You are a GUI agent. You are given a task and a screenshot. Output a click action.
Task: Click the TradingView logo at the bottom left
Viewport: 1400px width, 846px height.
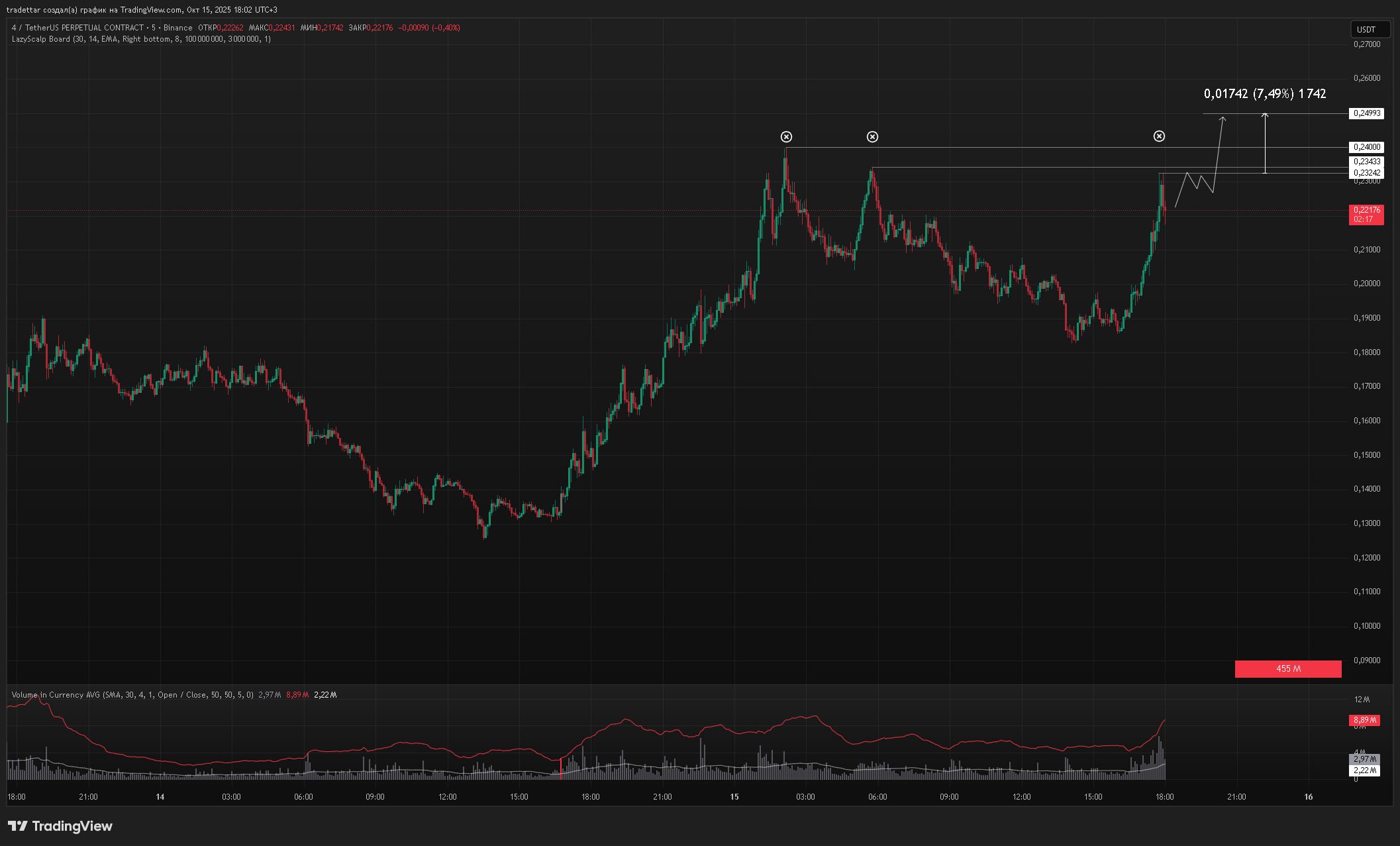point(60,825)
